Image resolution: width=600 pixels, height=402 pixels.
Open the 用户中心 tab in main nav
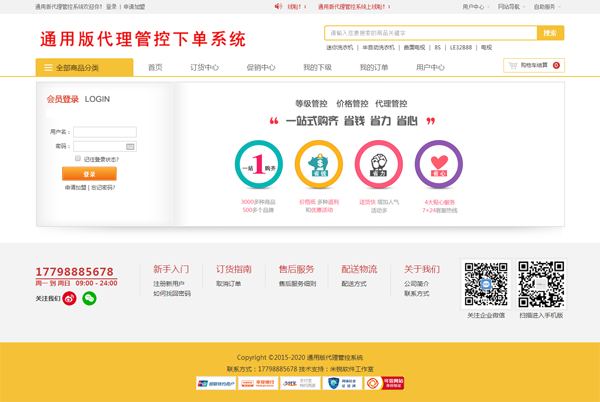(x=430, y=67)
